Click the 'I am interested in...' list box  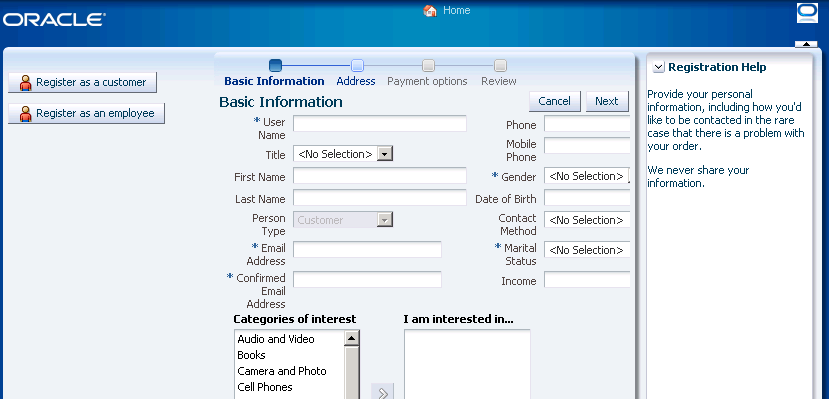(467, 364)
